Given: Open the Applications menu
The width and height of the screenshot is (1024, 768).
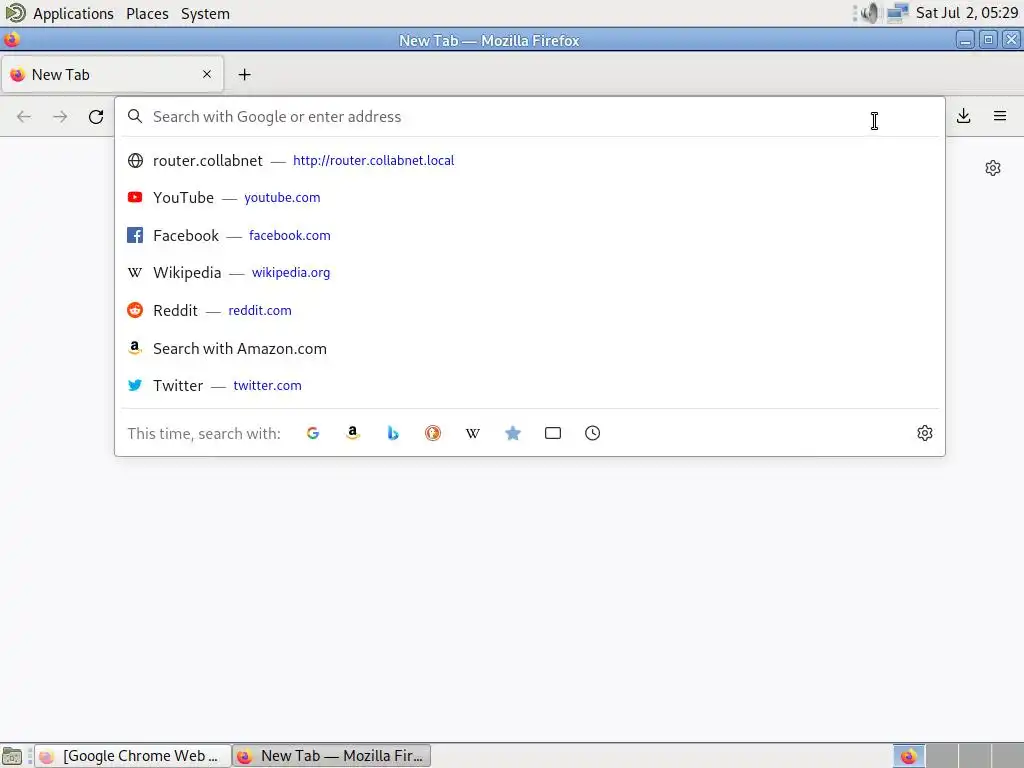Looking at the screenshot, I should [73, 13].
